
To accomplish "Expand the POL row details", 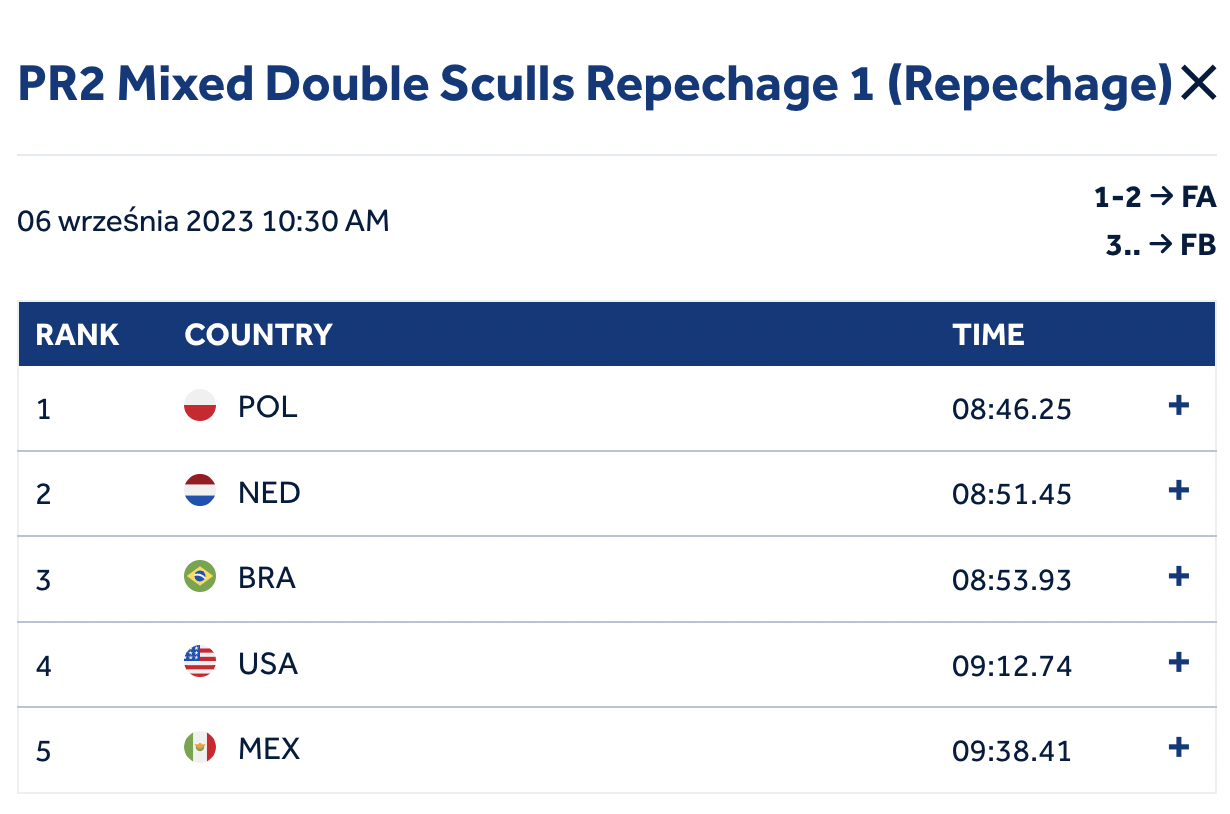I will coord(1179,405).
